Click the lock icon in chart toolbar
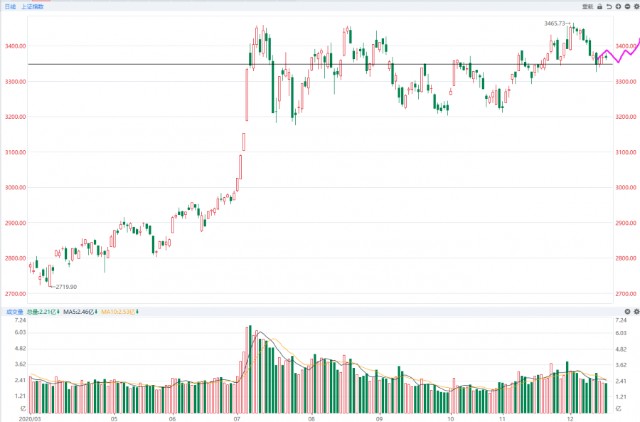The width and height of the screenshot is (640, 422). pyautogui.click(x=599, y=6)
